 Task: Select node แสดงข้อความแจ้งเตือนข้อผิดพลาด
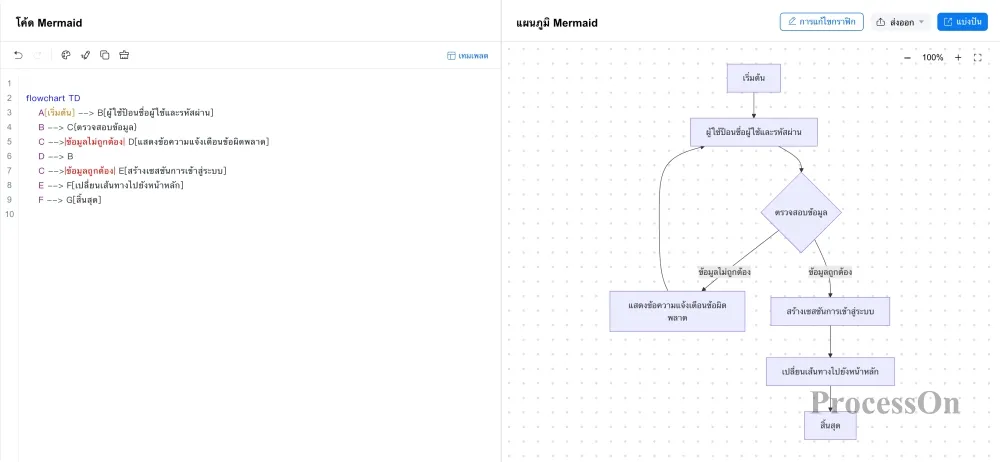tap(677, 311)
